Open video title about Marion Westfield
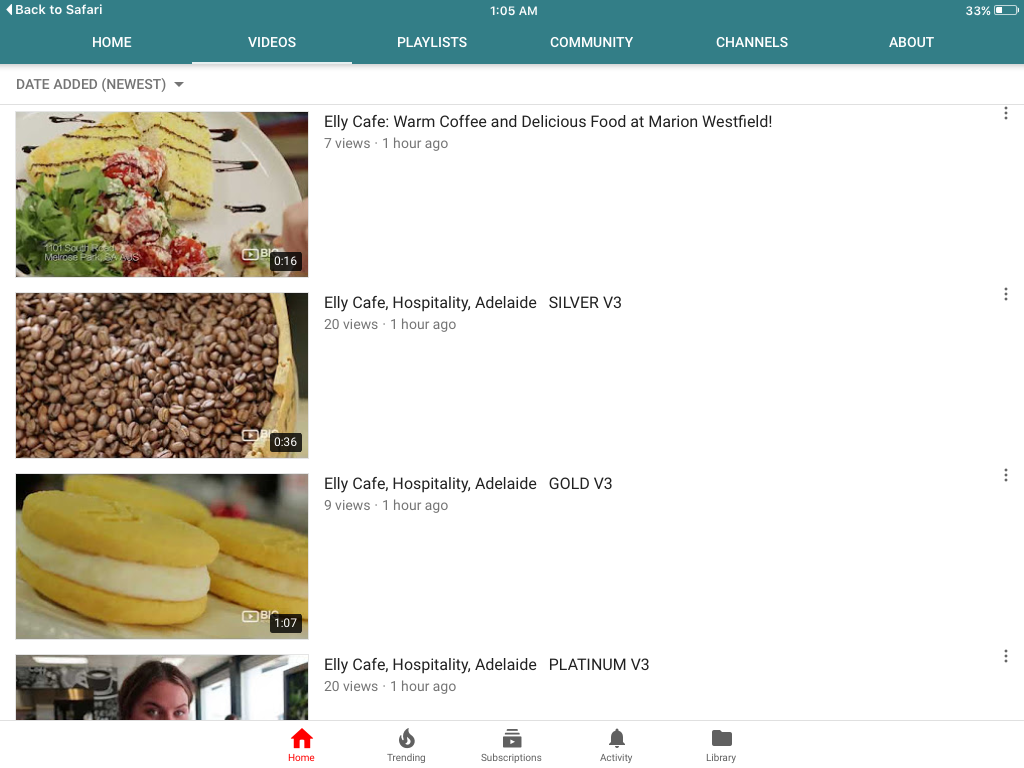 click(548, 121)
